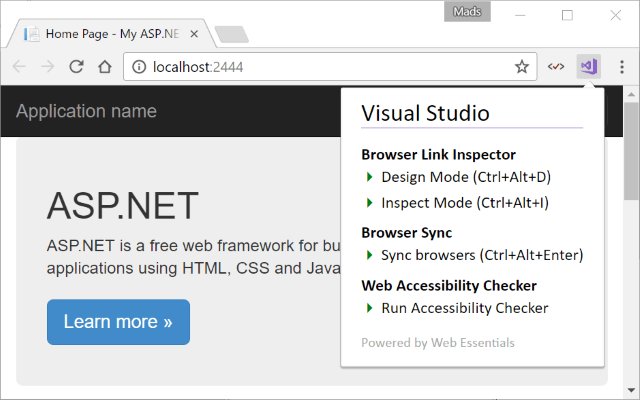
Task: Sync browsers (Ctrl+Alt+Enter)
Action: [x=482, y=255]
